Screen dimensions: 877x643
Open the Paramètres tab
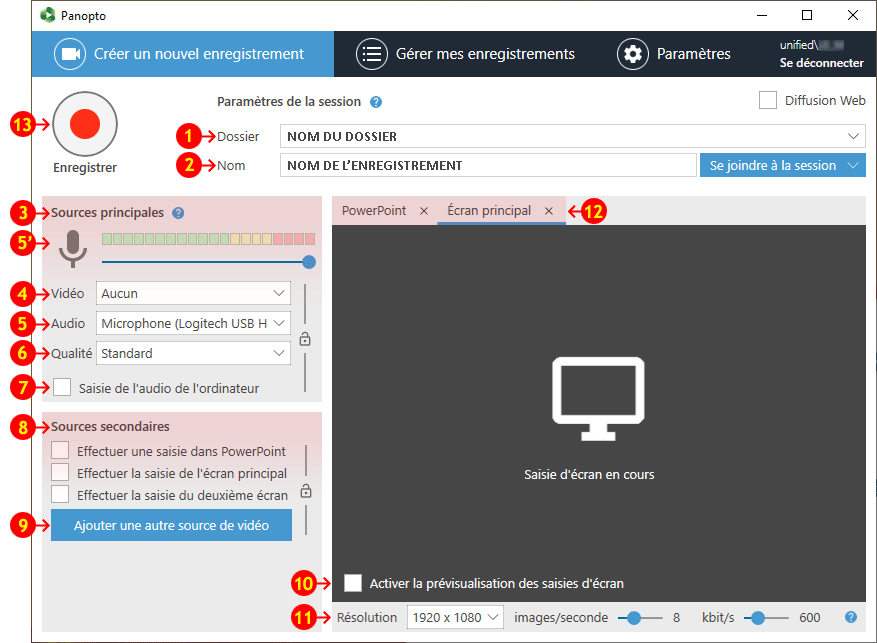pos(674,54)
